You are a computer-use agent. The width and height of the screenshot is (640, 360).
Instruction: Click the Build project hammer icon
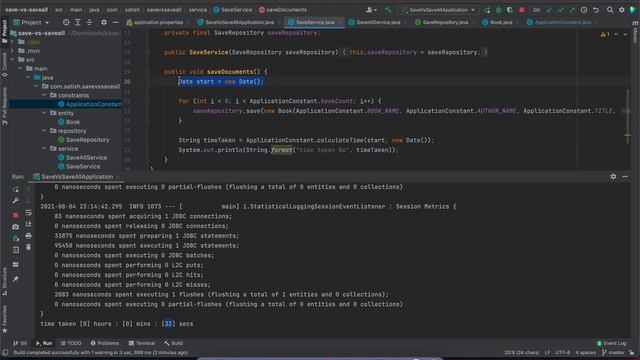(388, 10)
